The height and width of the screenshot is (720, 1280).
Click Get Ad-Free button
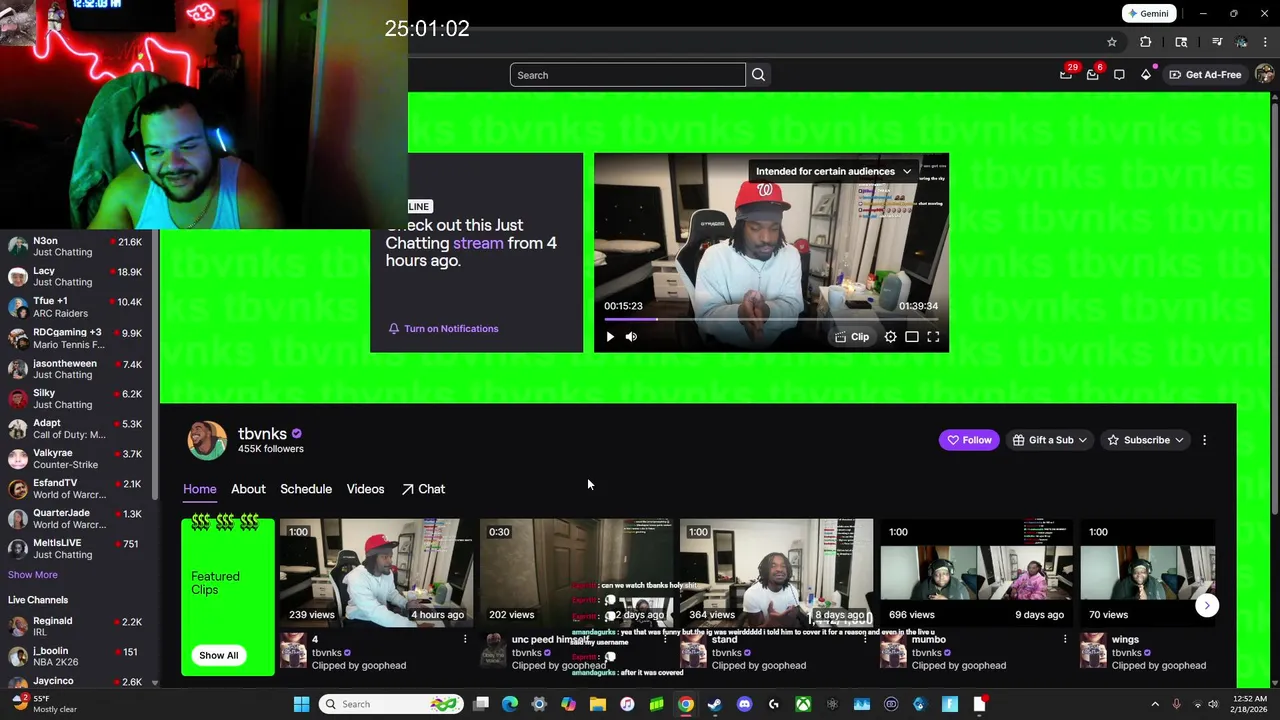(1205, 75)
